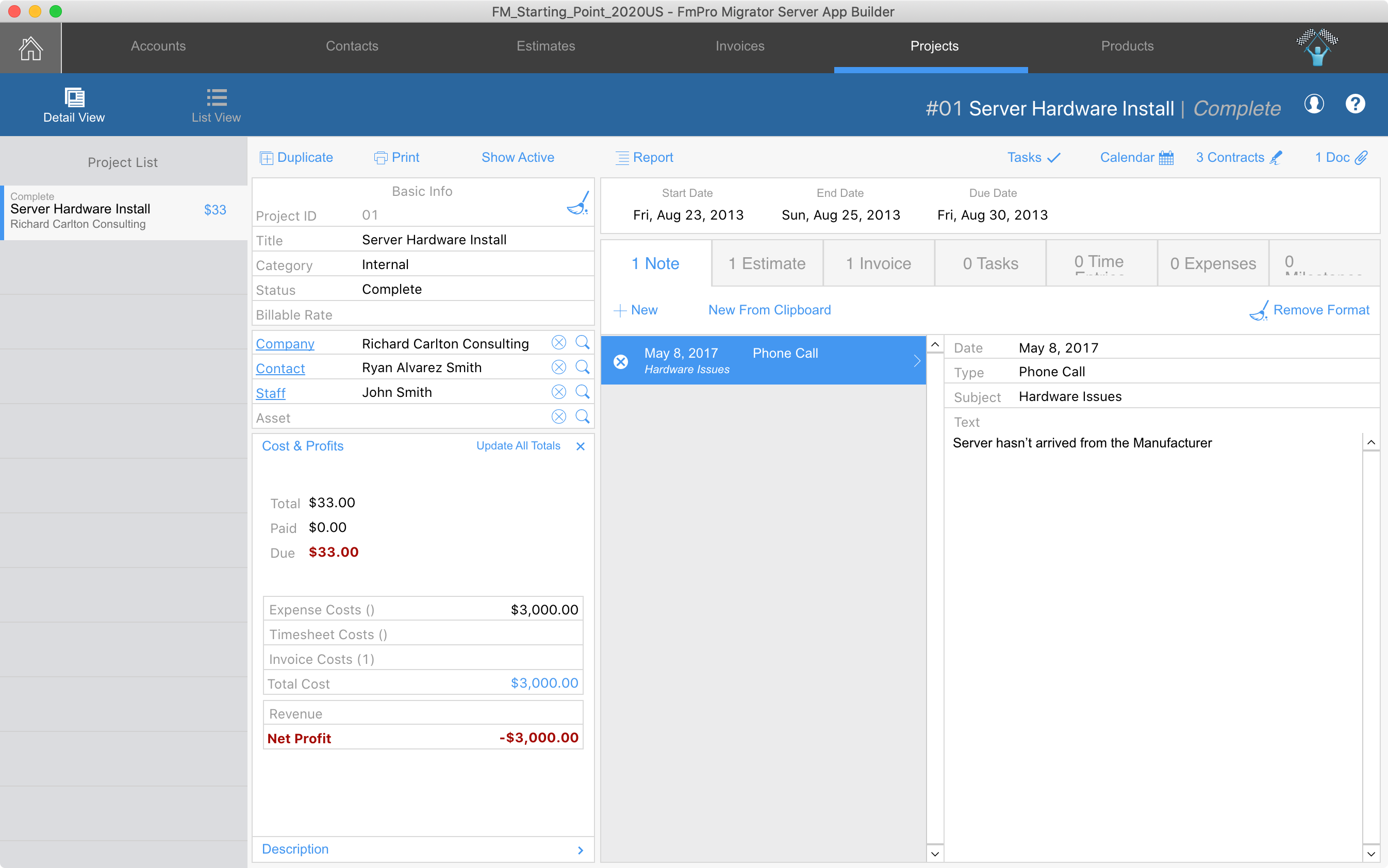Click the Home icon in the navigation bar
1388x868 pixels.
pyautogui.click(x=30, y=47)
